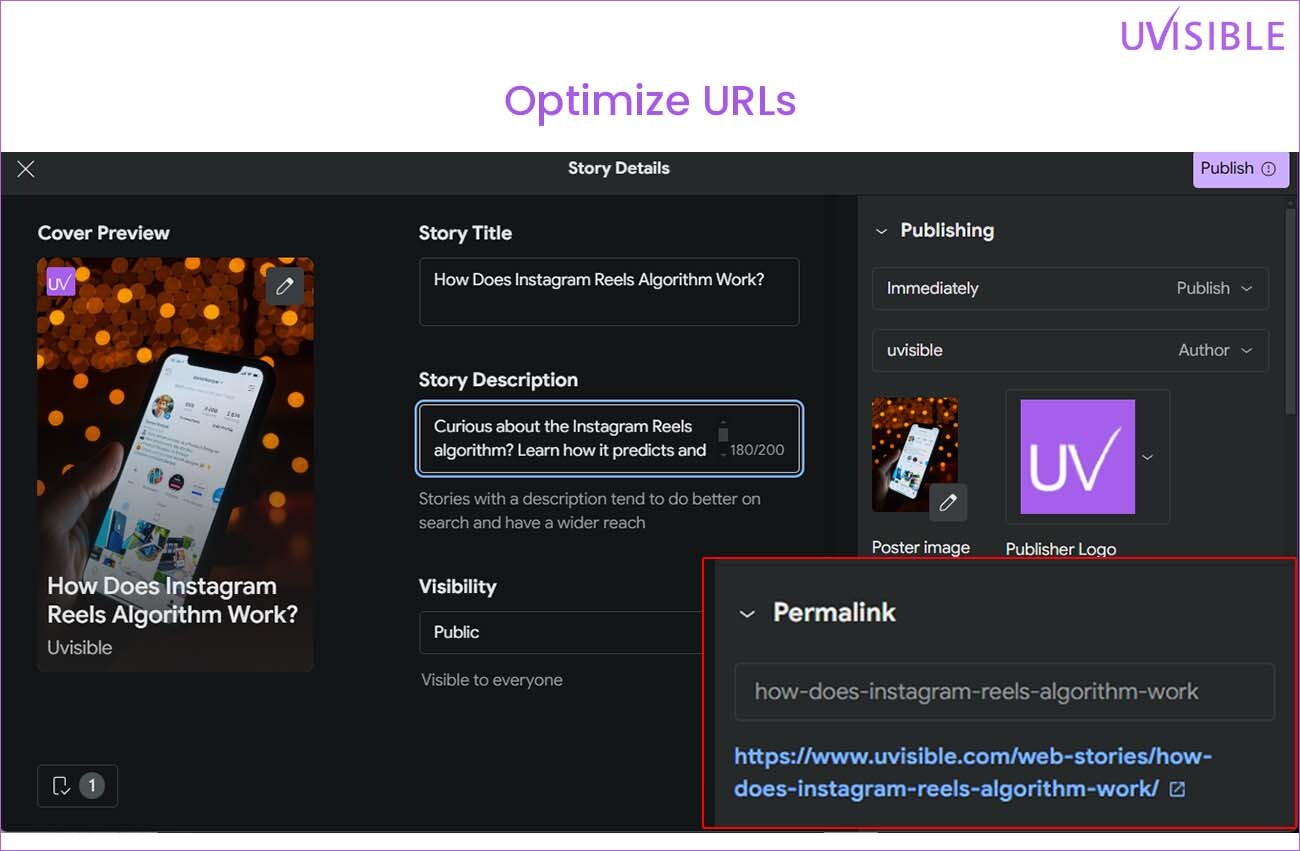Click the 'Stories with a description' hint text

[590, 510]
